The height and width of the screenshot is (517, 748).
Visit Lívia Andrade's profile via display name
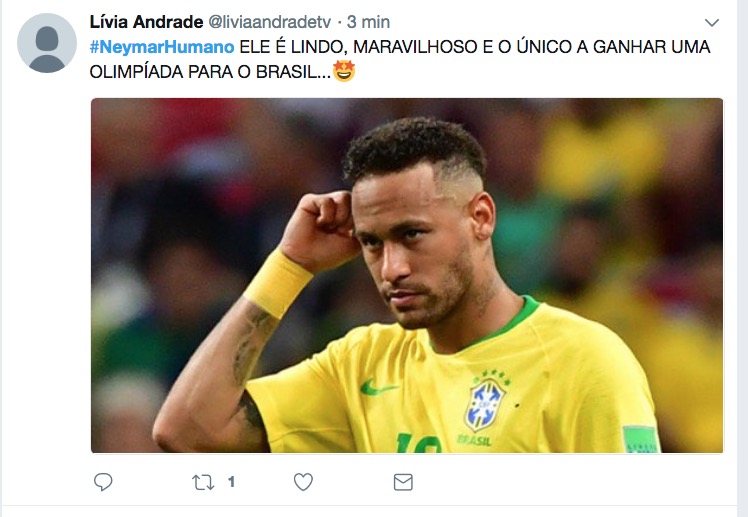tap(146, 21)
